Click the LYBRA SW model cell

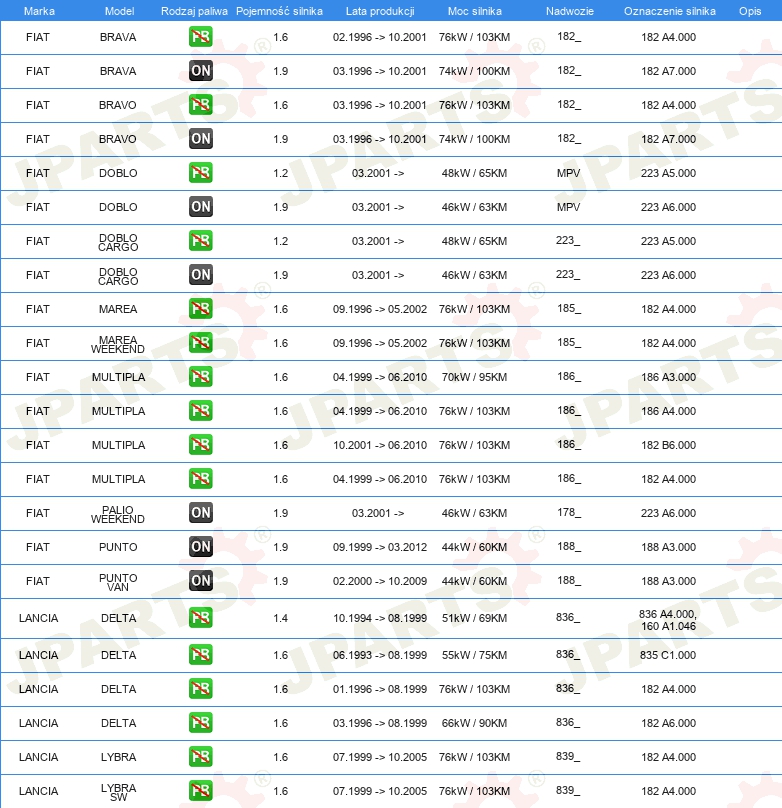click(x=118, y=793)
